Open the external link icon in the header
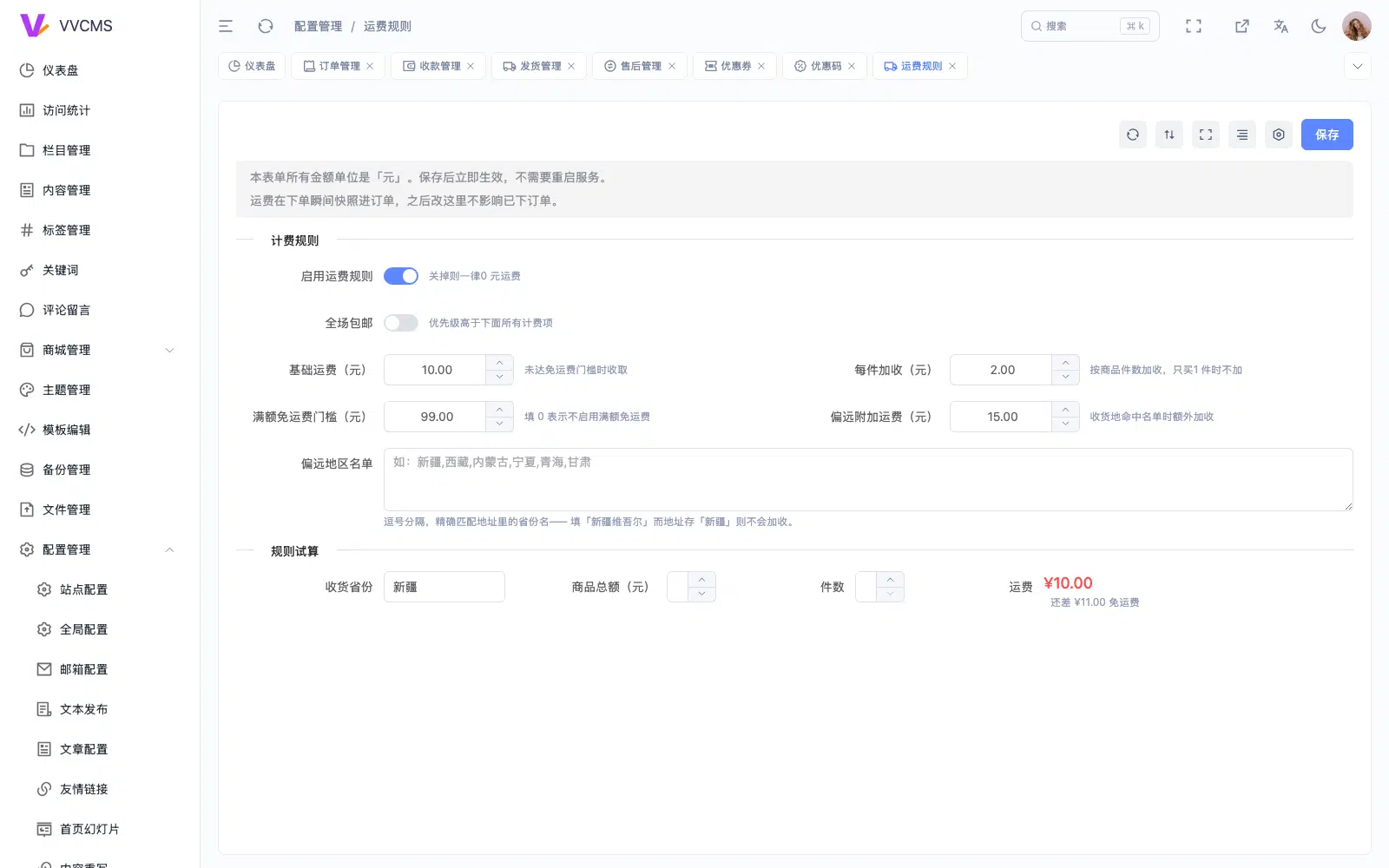Screen dimensions: 1389x868 pyautogui.click(x=1242, y=26)
